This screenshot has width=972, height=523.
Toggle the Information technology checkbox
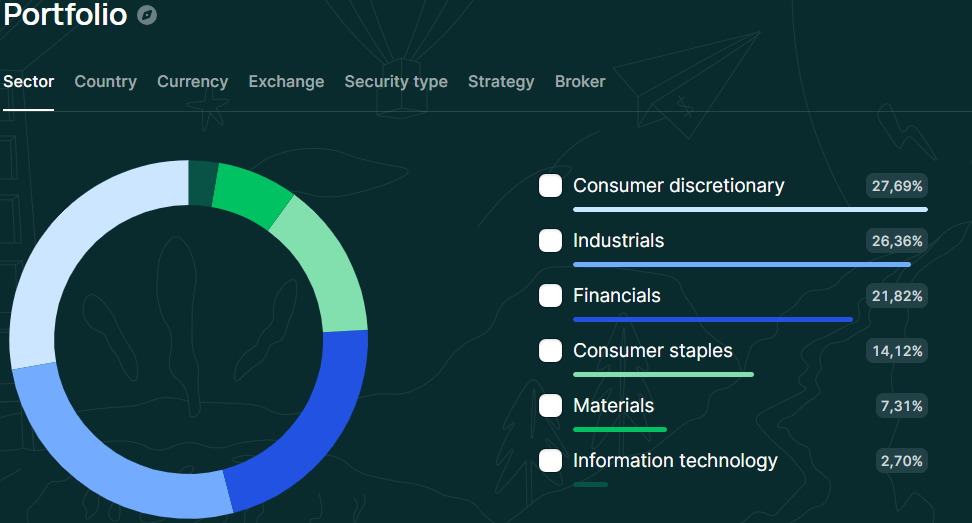tap(550, 461)
